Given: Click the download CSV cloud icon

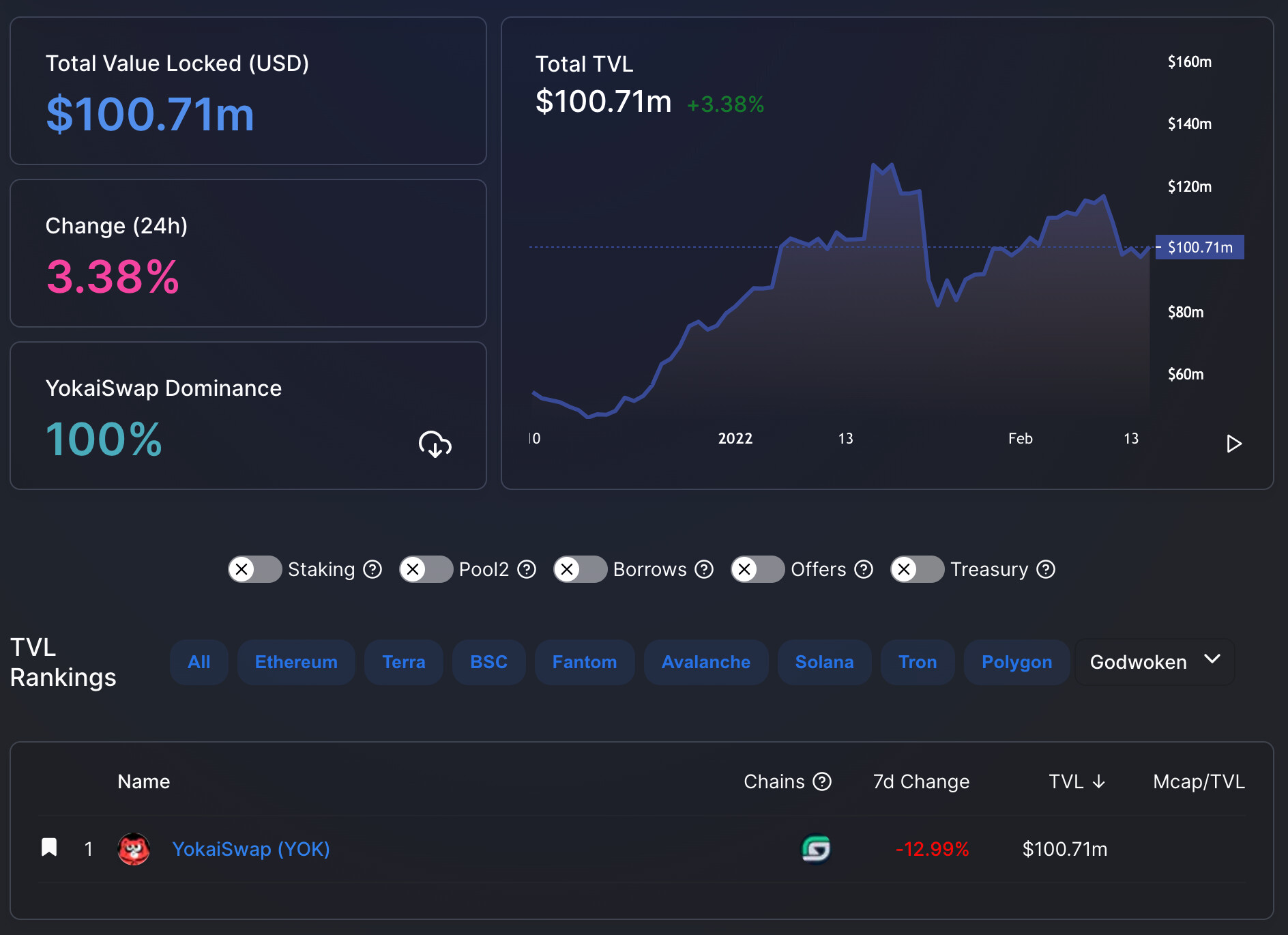Looking at the screenshot, I should (x=435, y=444).
